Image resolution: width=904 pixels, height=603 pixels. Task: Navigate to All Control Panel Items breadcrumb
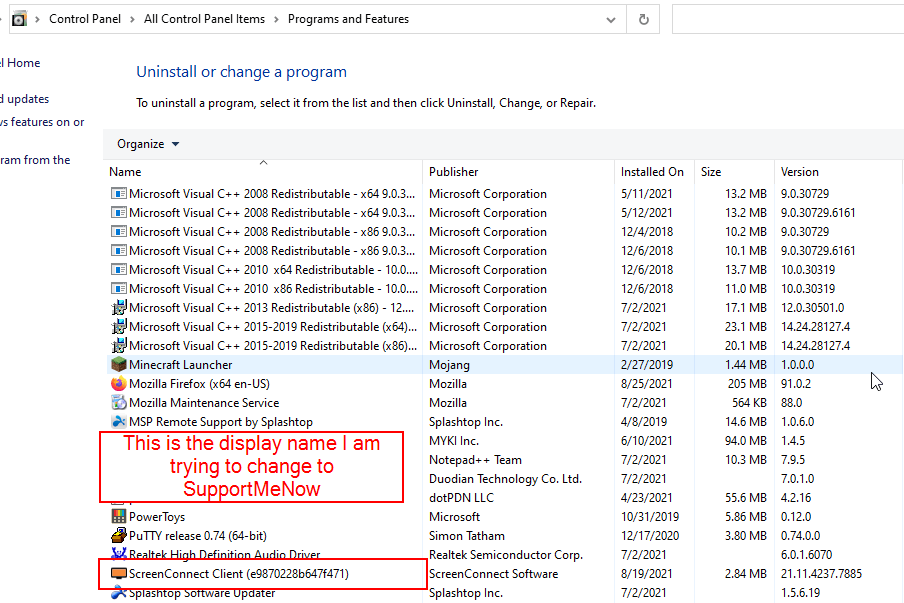pyautogui.click(x=204, y=19)
